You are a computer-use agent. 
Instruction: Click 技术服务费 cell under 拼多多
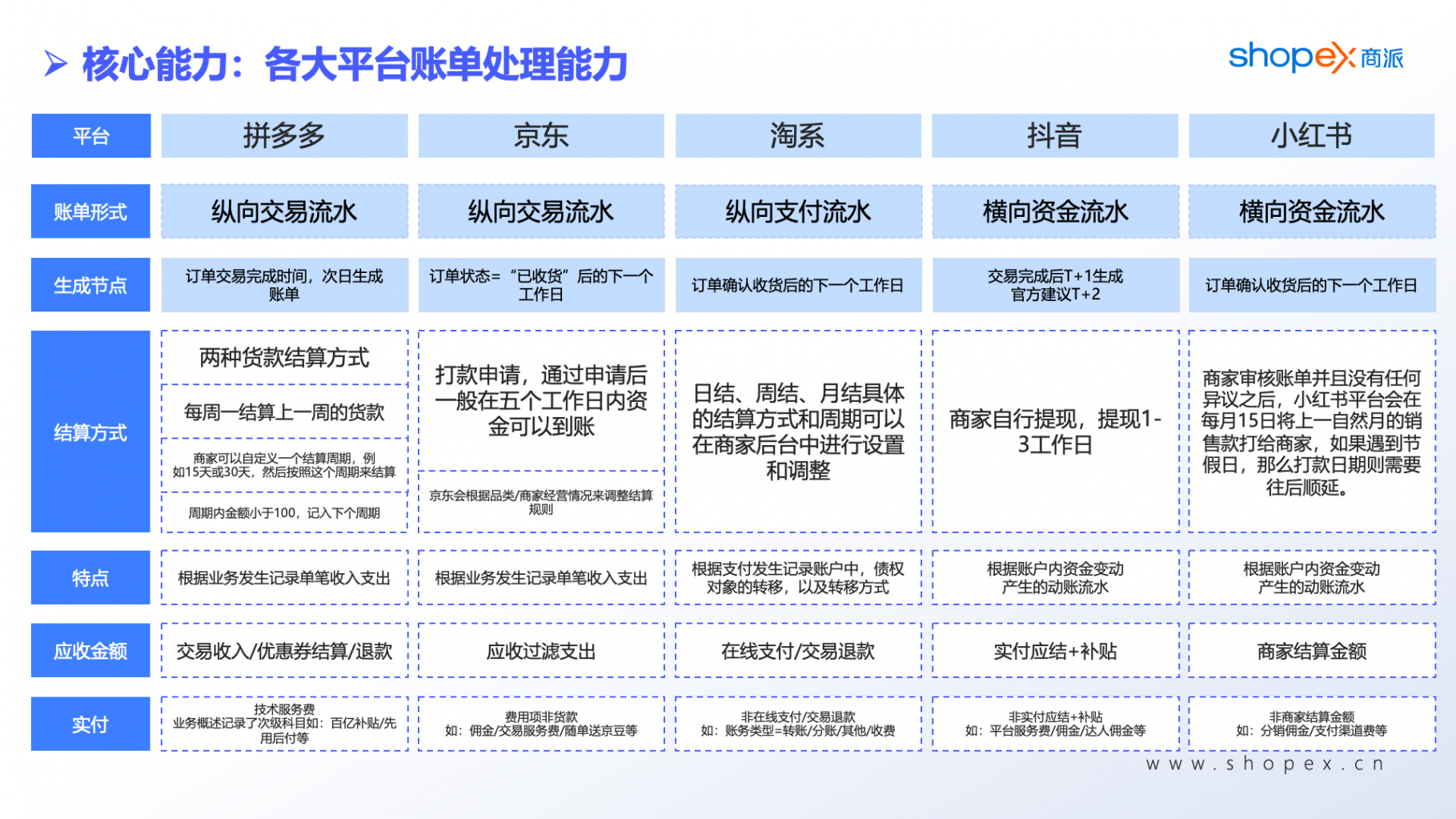click(284, 724)
